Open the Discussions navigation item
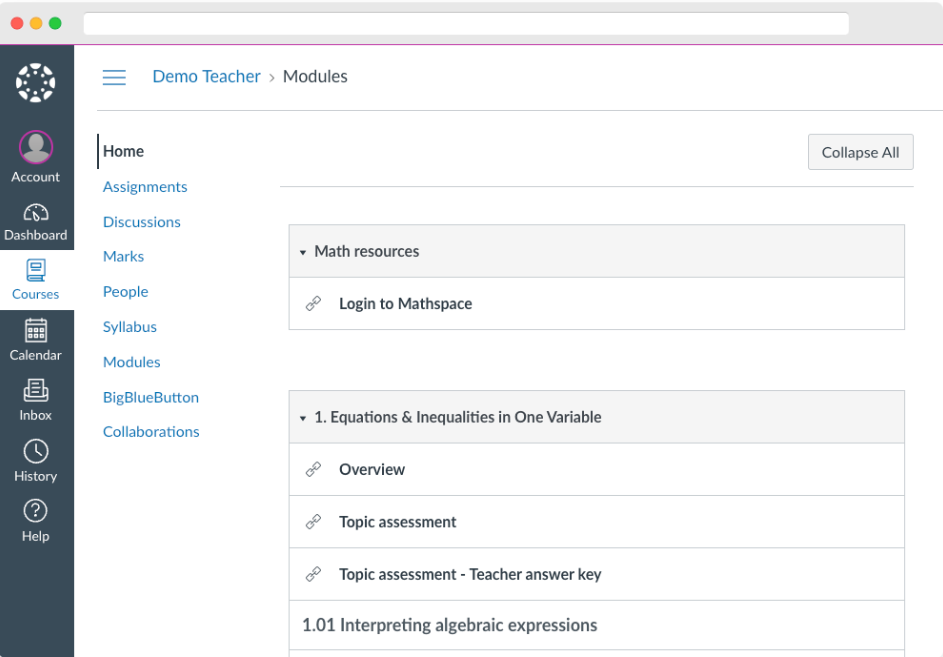Screen dimensions: 943x657 tap(141, 222)
